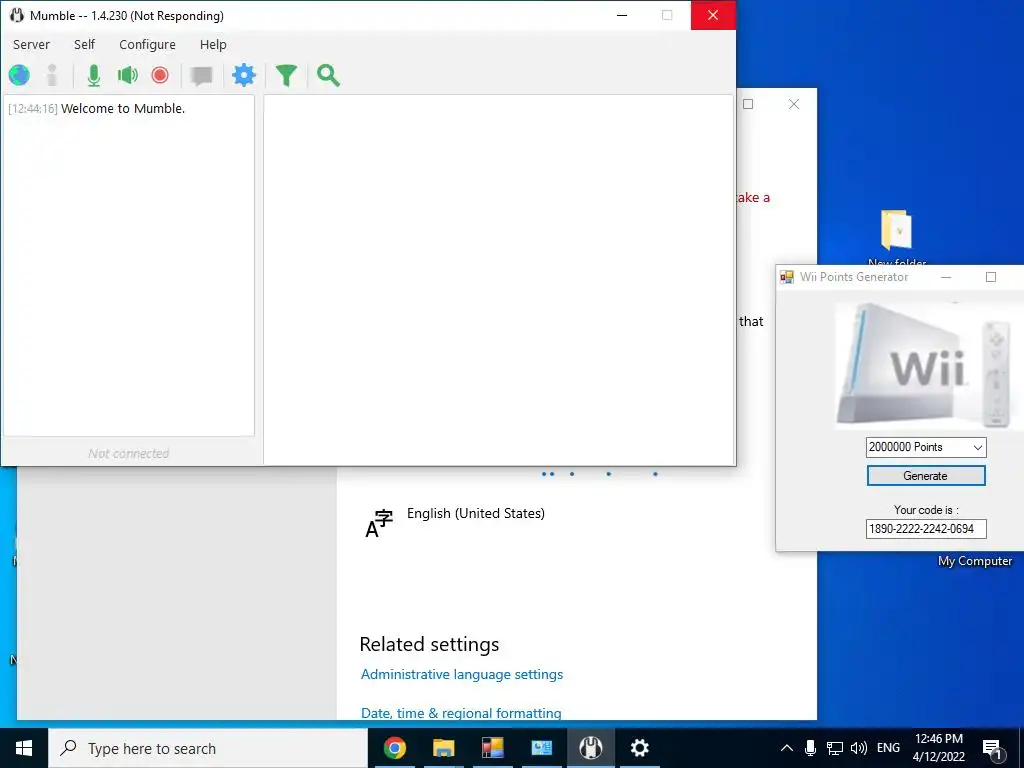Open the Mumble connect globe icon

pyautogui.click(x=19, y=76)
